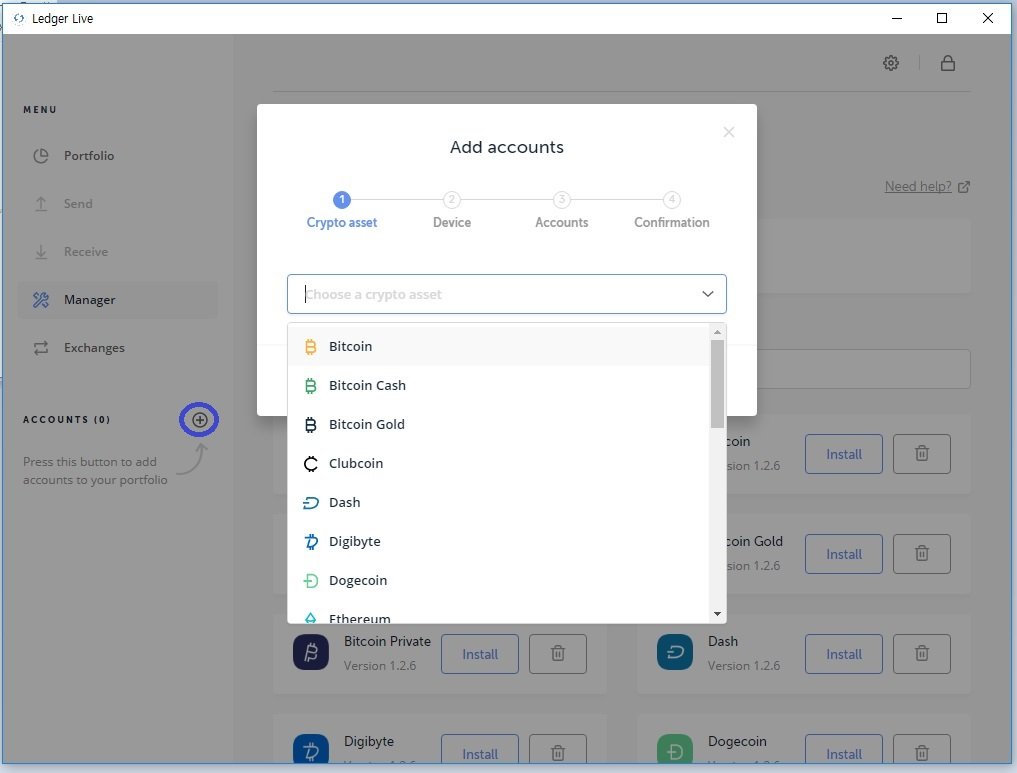1017x773 pixels.
Task: Open Manager in the sidebar menu
Action: (x=117, y=300)
